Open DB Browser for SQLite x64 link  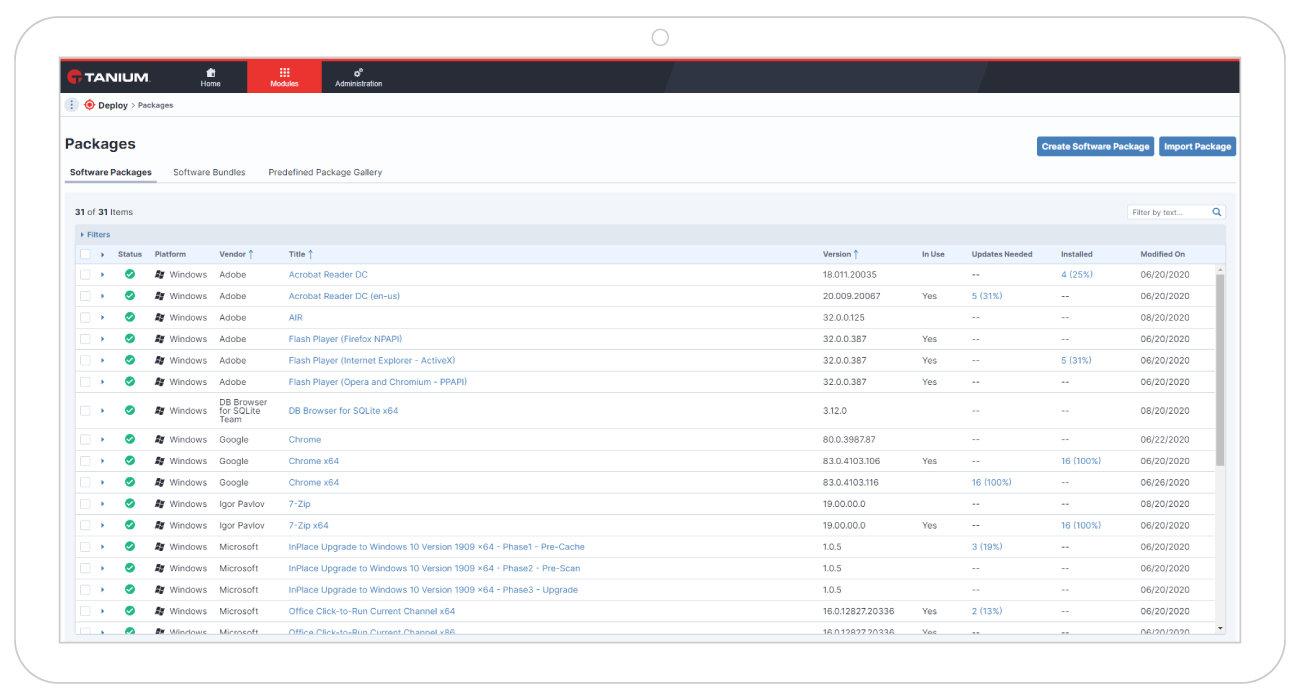click(343, 410)
